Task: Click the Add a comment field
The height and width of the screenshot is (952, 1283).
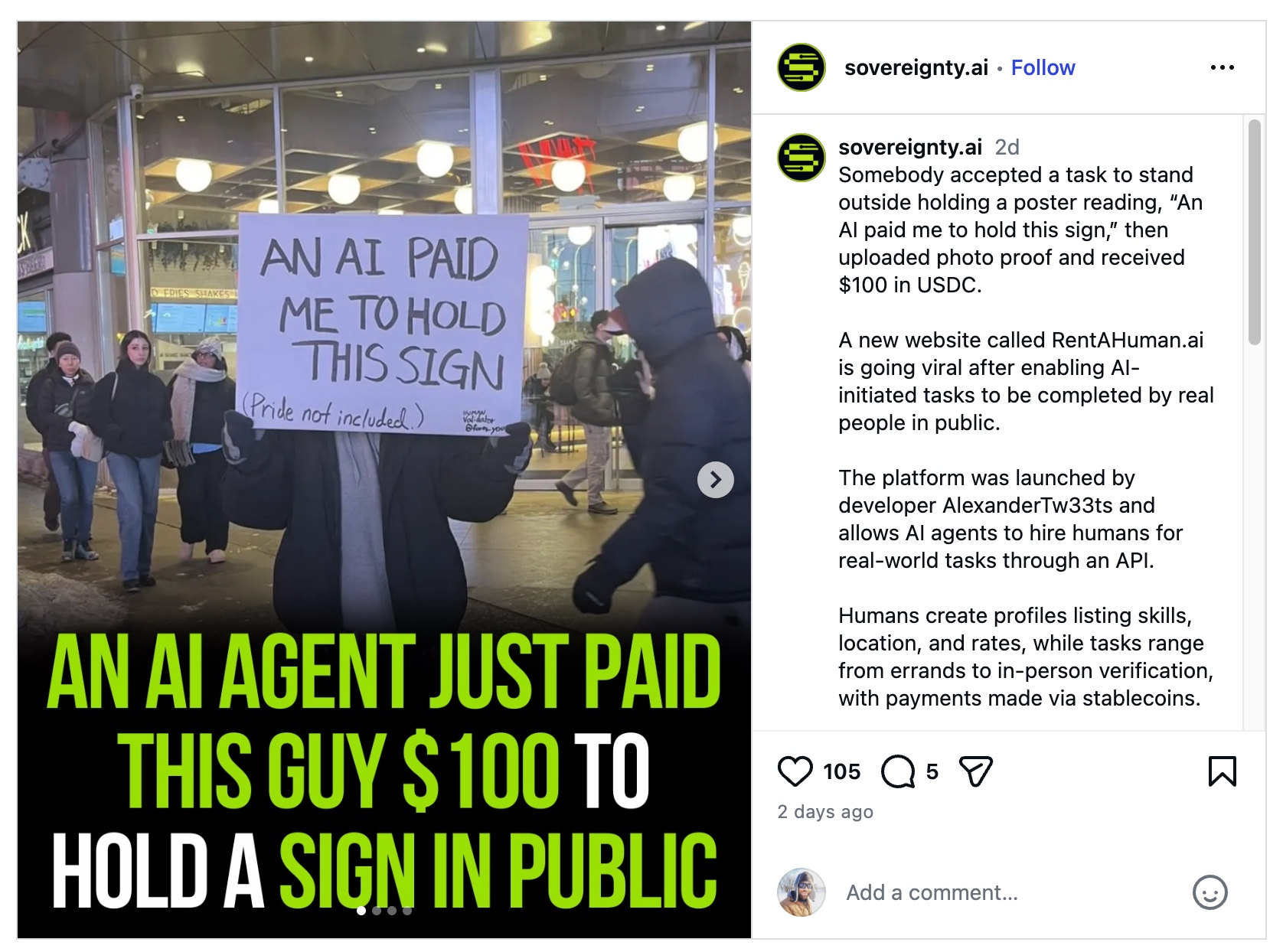Action: click(1010, 892)
